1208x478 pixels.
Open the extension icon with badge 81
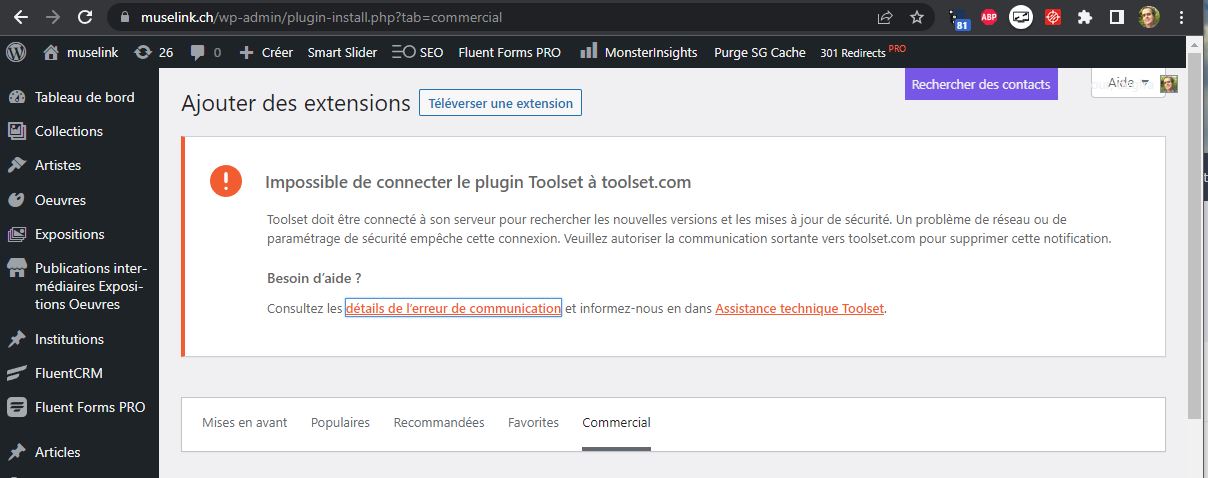(958, 19)
